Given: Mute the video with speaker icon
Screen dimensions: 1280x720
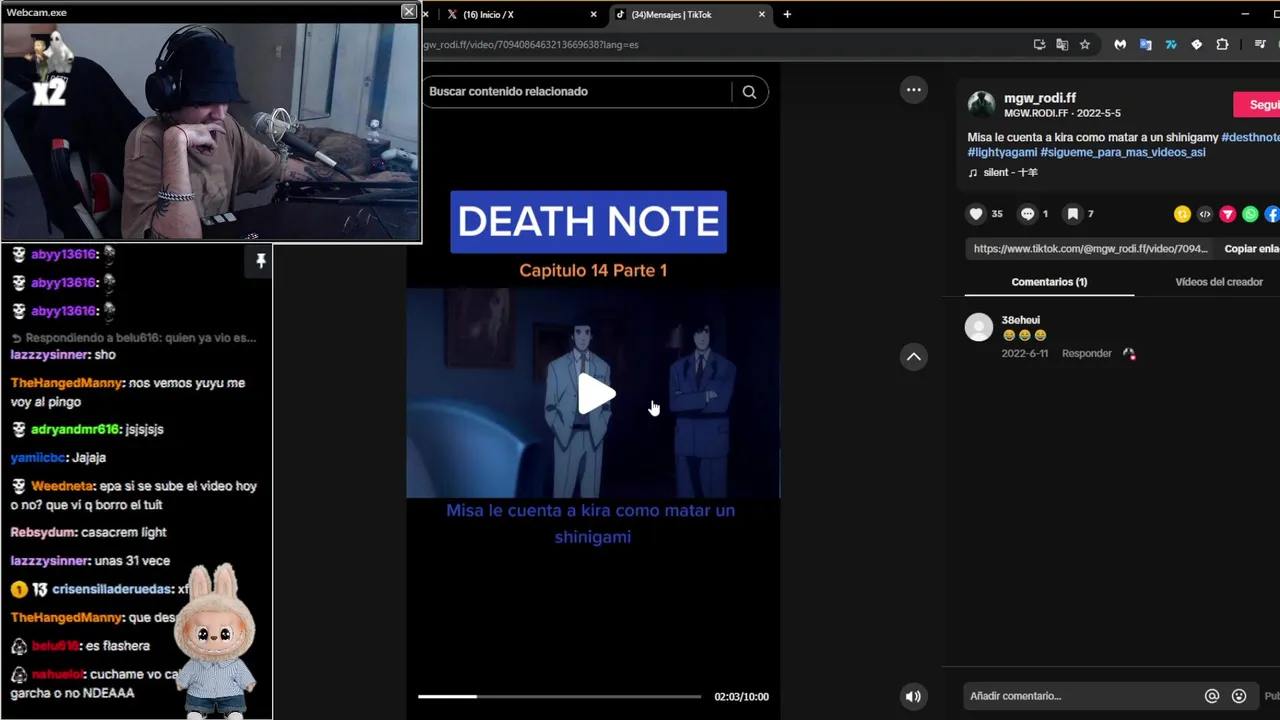Looking at the screenshot, I should tap(913, 697).
